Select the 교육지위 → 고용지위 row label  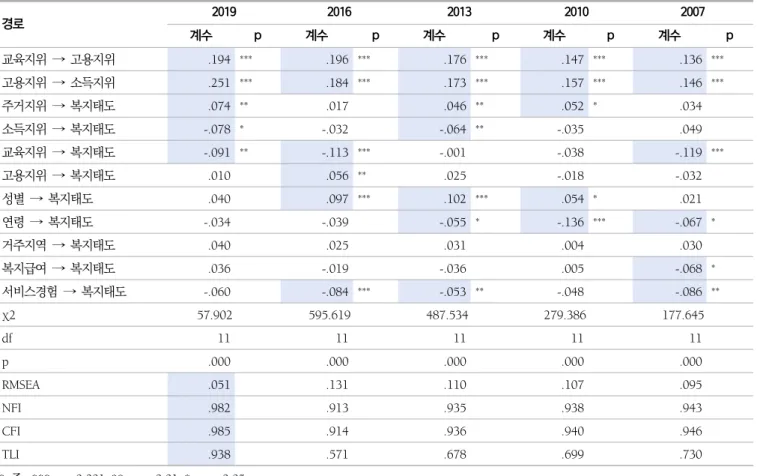[58, 59]
